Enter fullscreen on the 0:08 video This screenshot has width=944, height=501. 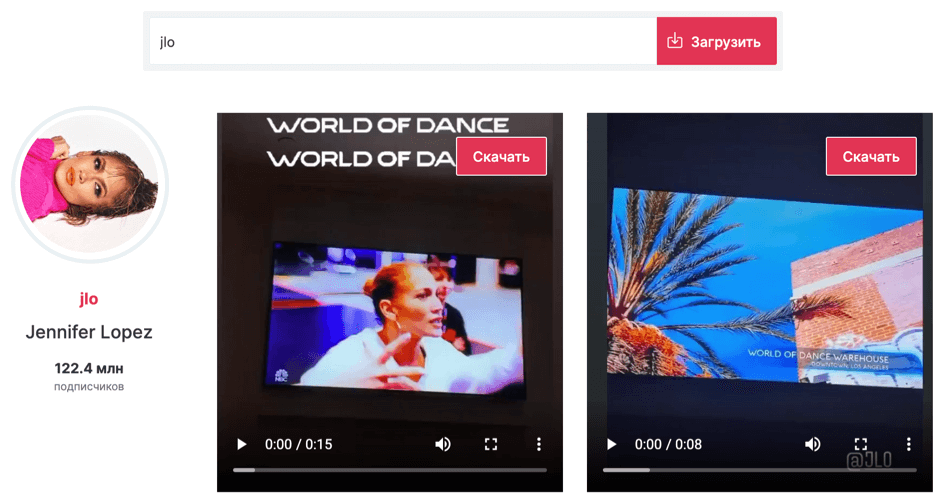coord(860,444)
